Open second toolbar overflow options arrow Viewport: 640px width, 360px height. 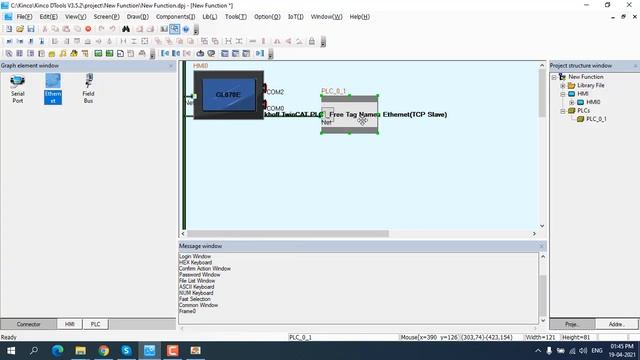323,42
